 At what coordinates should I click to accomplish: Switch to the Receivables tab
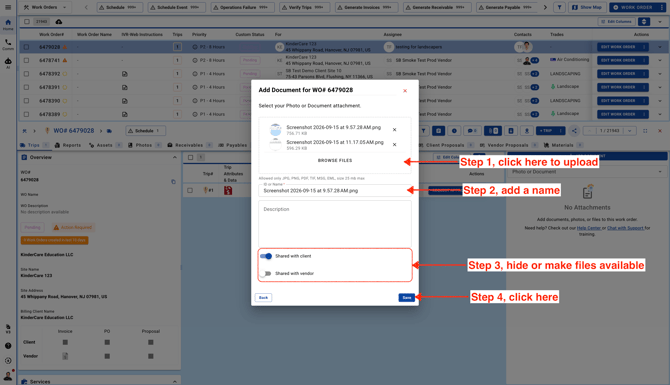(189, 145)
